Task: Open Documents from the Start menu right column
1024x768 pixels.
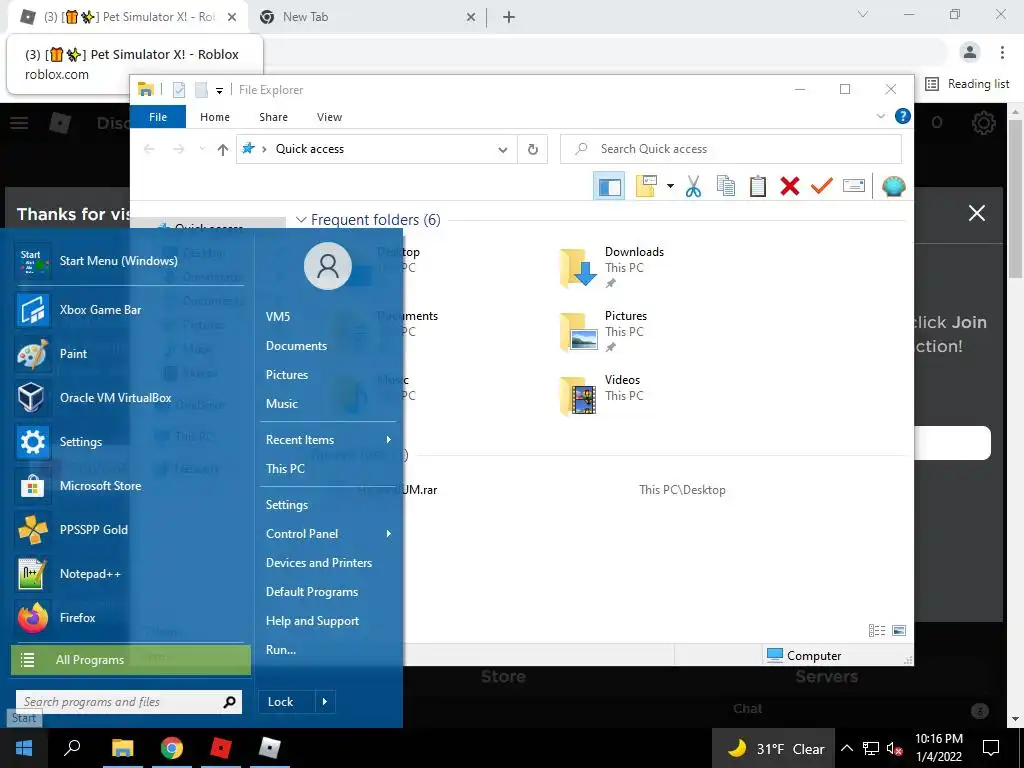Action: pyautogui.click(x=296, y=345)
